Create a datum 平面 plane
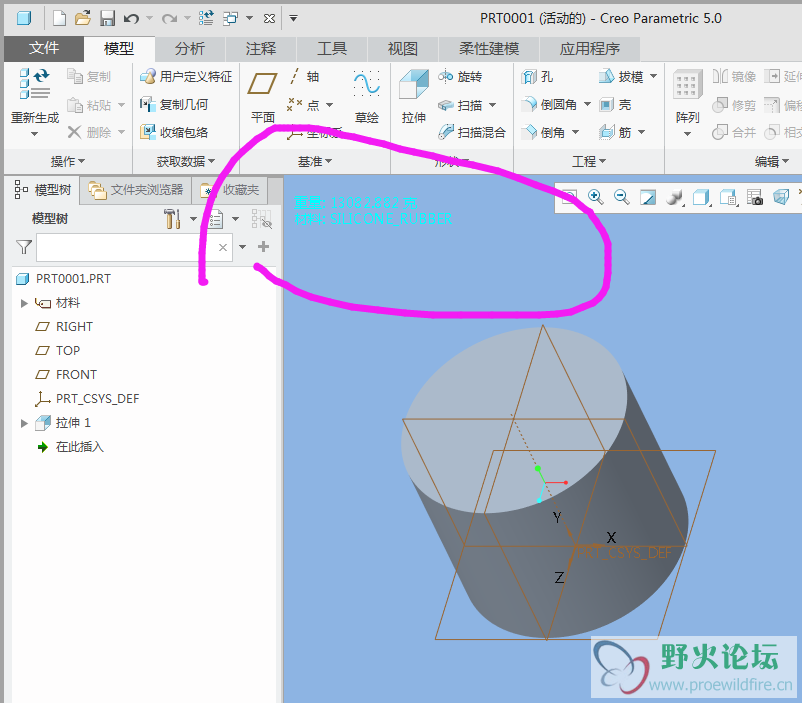 (x=263, y=97)
